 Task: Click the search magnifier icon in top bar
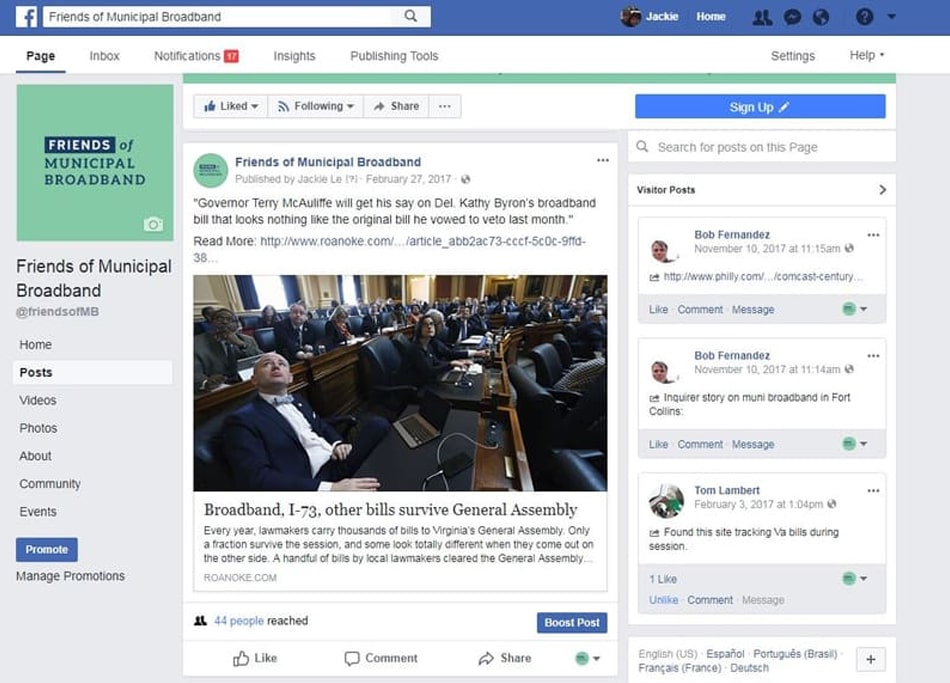pos(411,16)
